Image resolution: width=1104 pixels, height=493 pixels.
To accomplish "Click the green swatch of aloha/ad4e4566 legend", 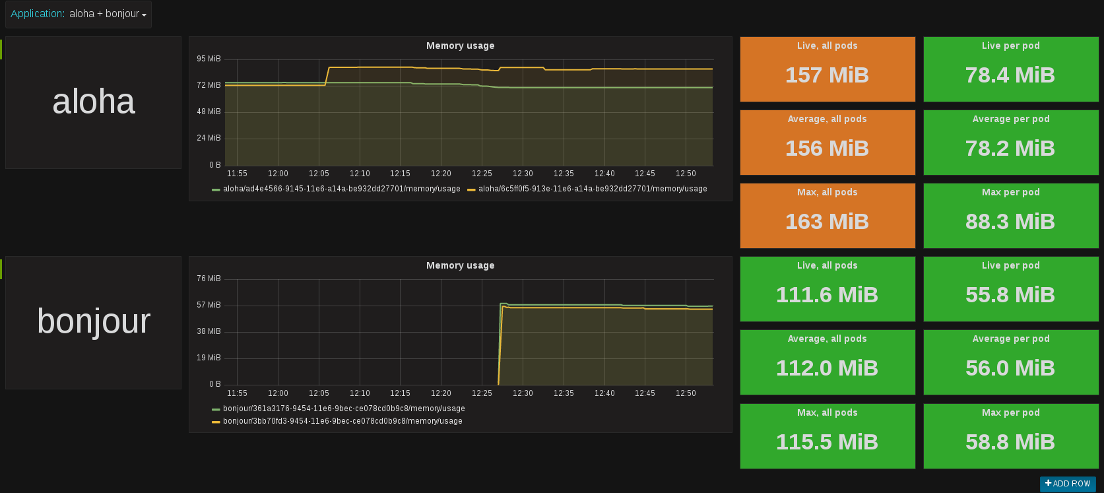I will tap(216, 189).
